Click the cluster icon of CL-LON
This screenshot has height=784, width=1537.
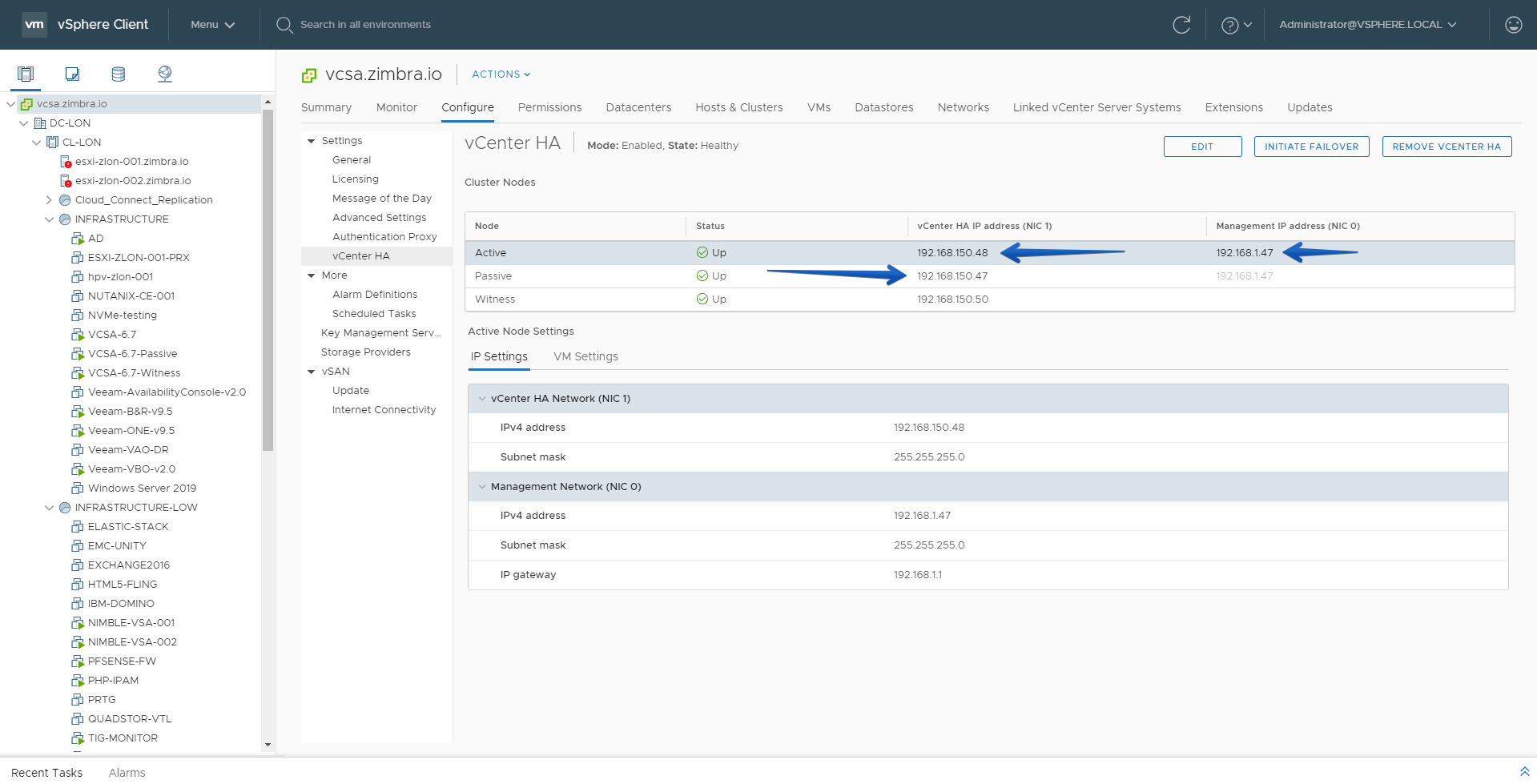pos(52,143)
